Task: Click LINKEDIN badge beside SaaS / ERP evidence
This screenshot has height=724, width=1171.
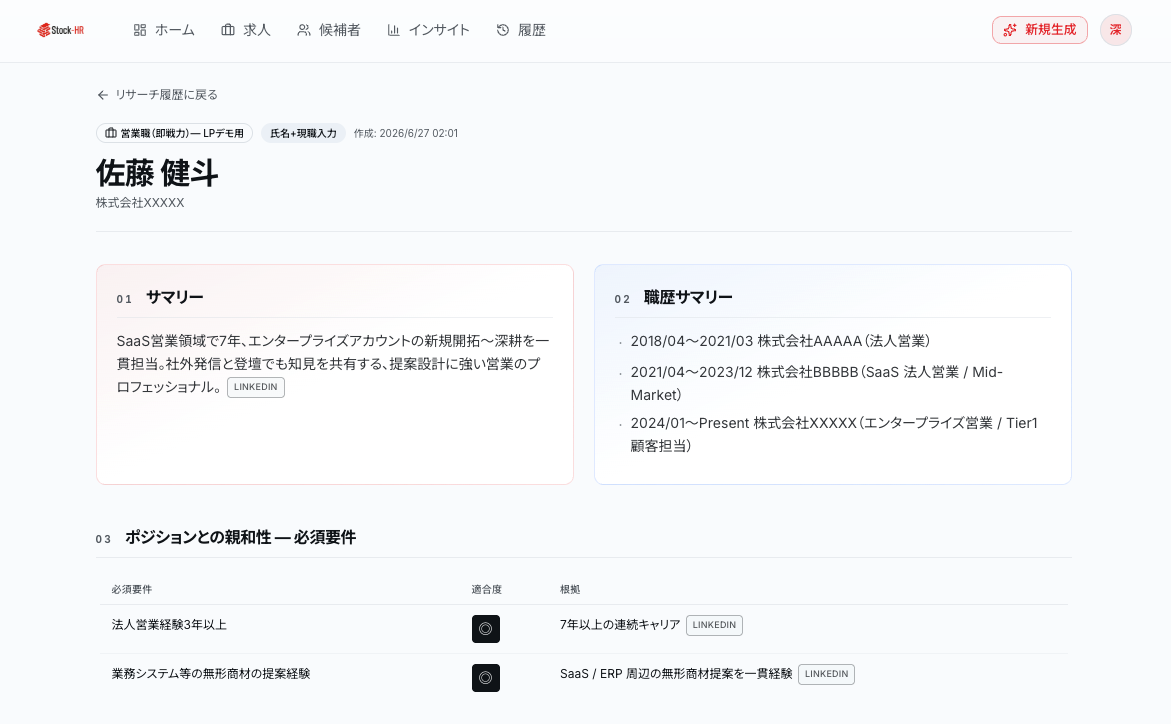Action: (826, 674)
